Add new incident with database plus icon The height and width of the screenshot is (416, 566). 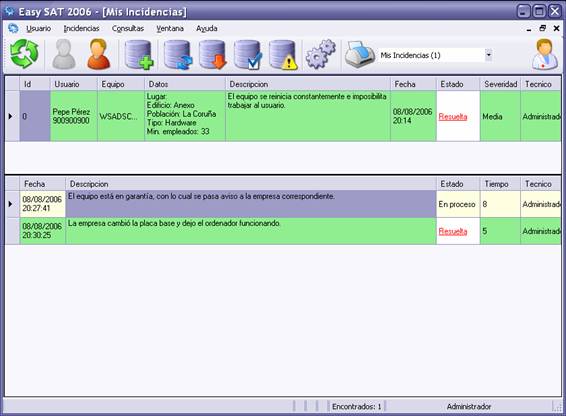click(x=139, y=55)
